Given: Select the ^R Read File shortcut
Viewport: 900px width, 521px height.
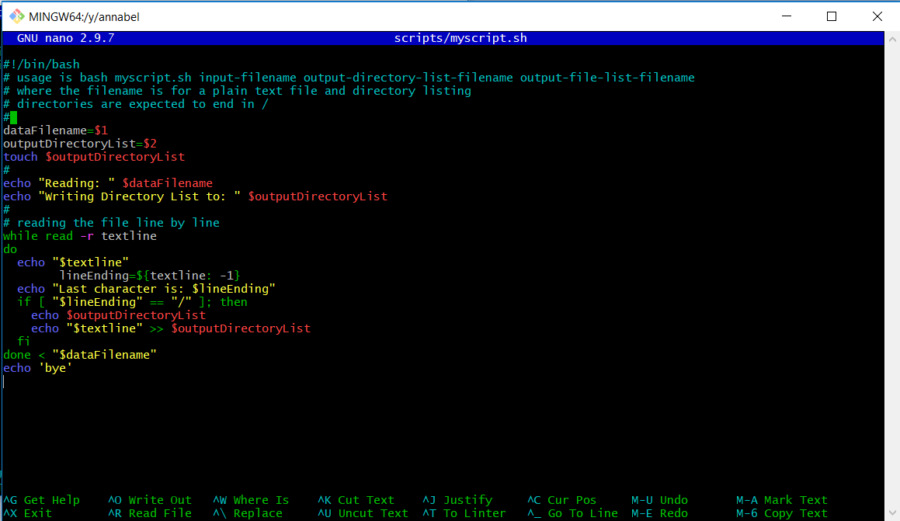Looking at the screenshot, I should 150,513.
